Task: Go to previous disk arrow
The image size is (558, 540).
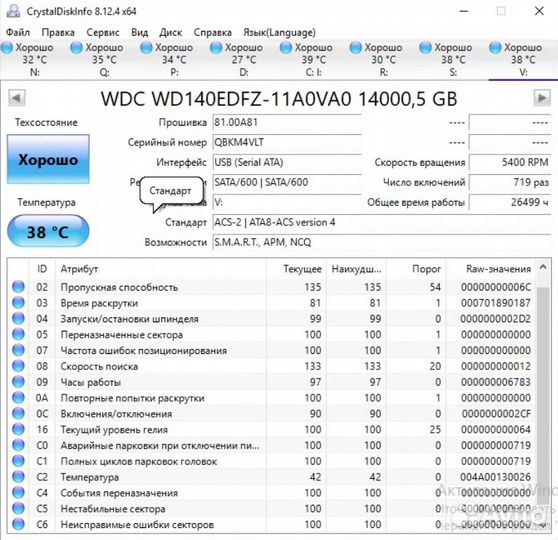Action: coord(17,98)
